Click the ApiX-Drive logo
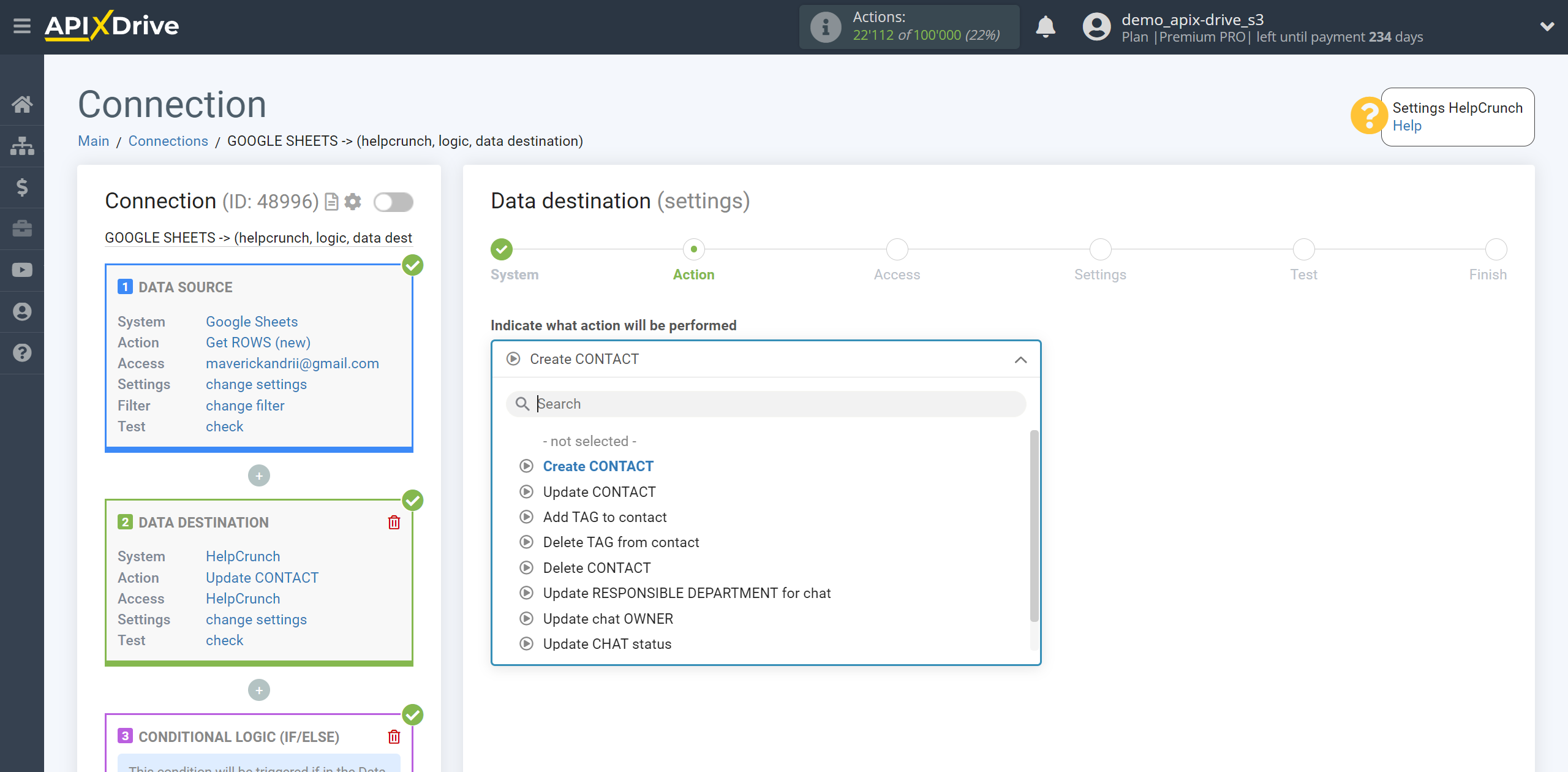 click(112, 26)
